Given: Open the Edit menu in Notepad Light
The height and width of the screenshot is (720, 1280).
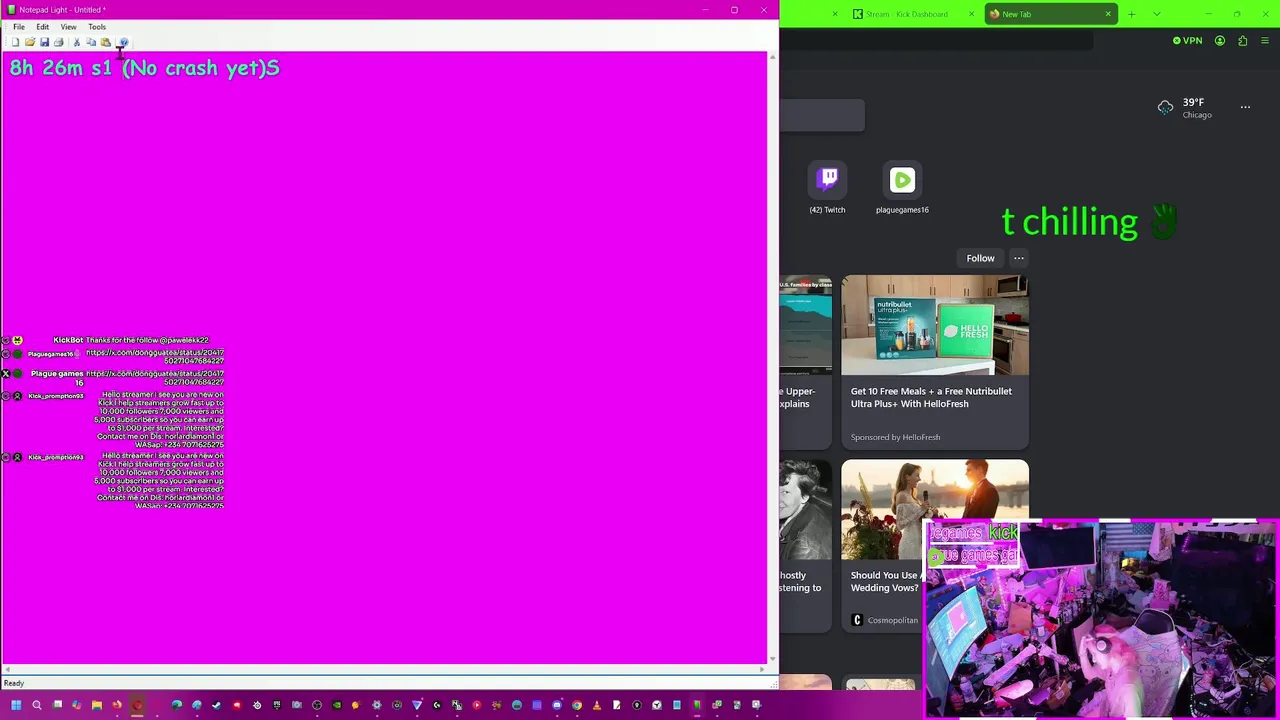Looking at the screenshot, I should 43,27.
